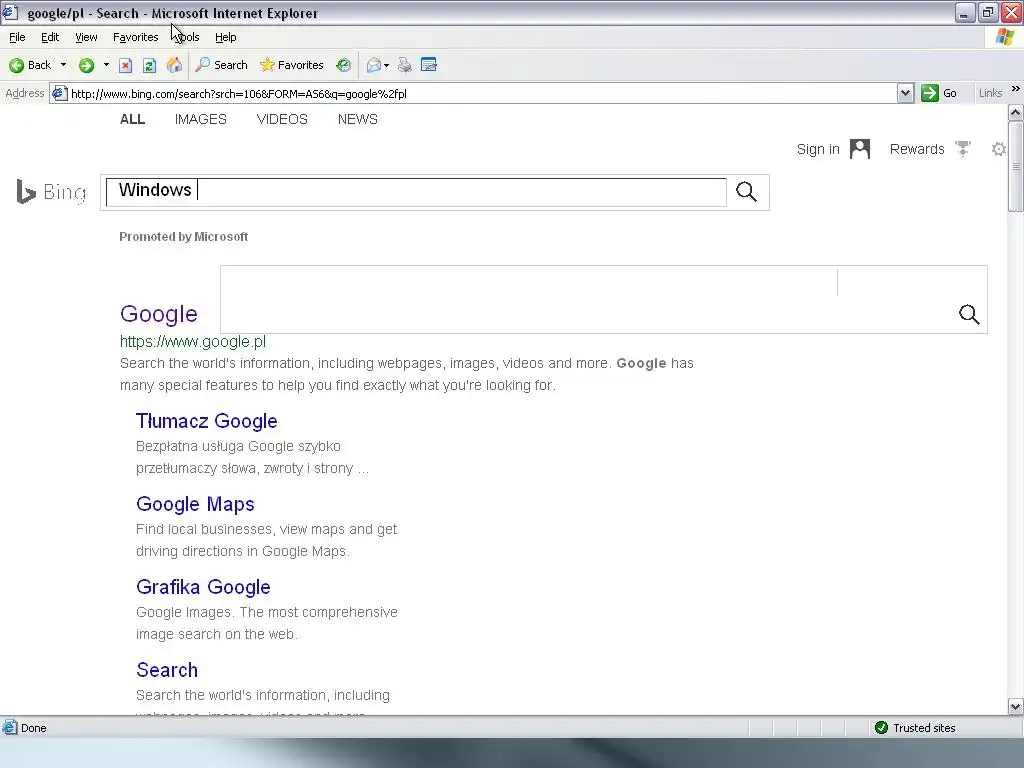Screen dimensions: 1024x768
Task: Click the Done status bar text
Action: point(33,728)
